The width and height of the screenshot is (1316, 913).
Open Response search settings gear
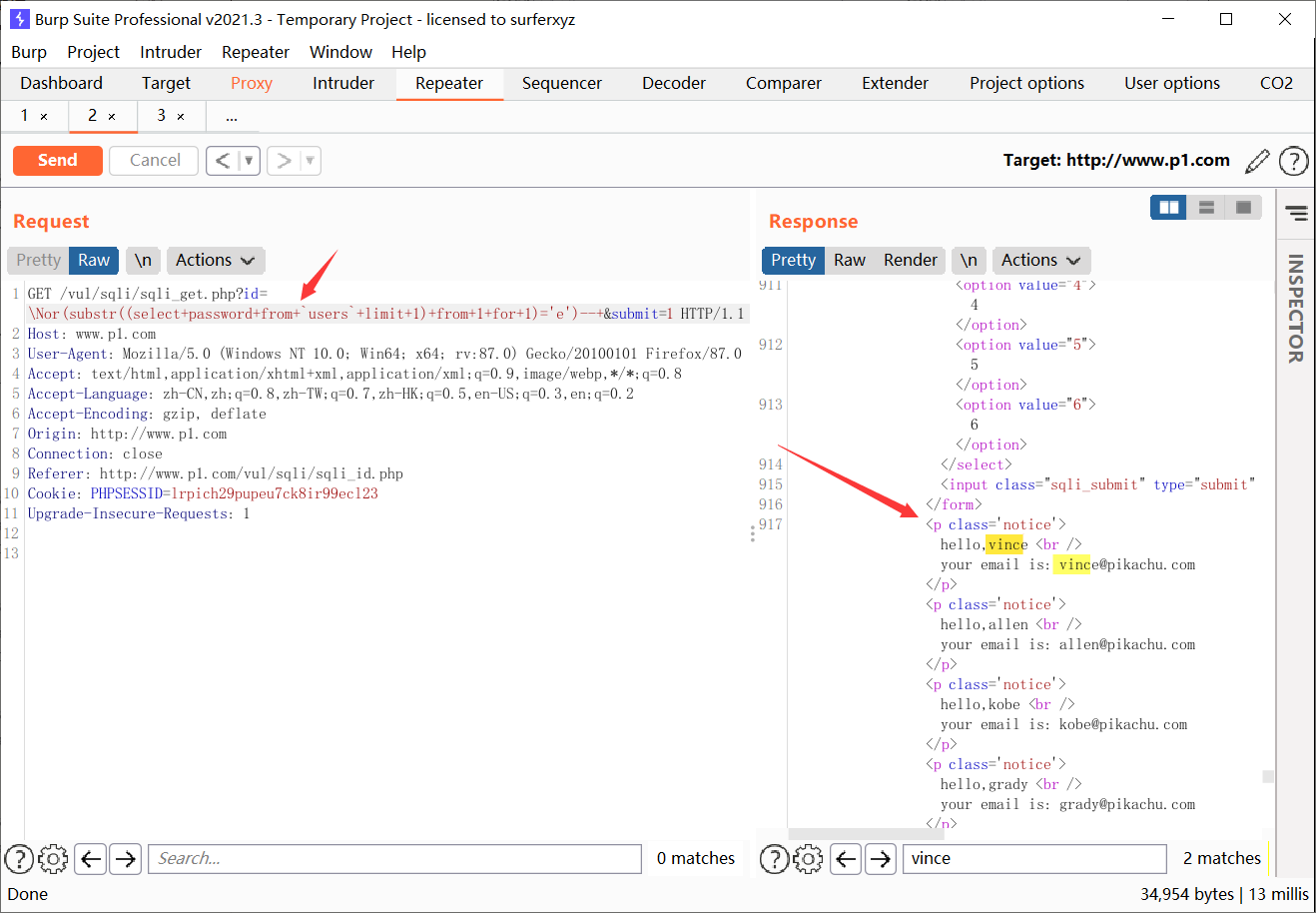pos(808,859)
